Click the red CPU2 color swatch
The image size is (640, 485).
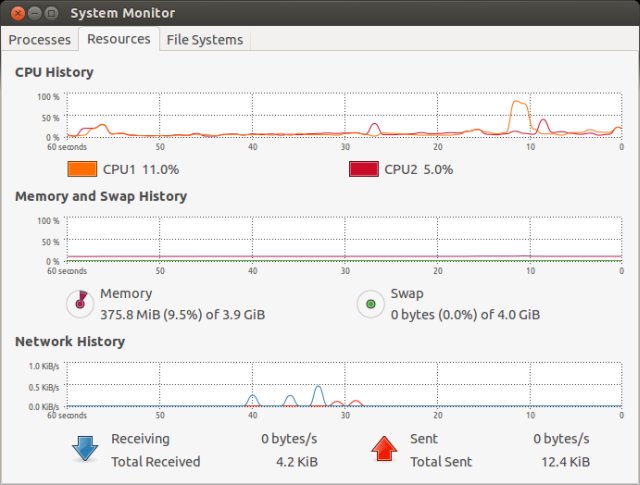tap(363, 169)
